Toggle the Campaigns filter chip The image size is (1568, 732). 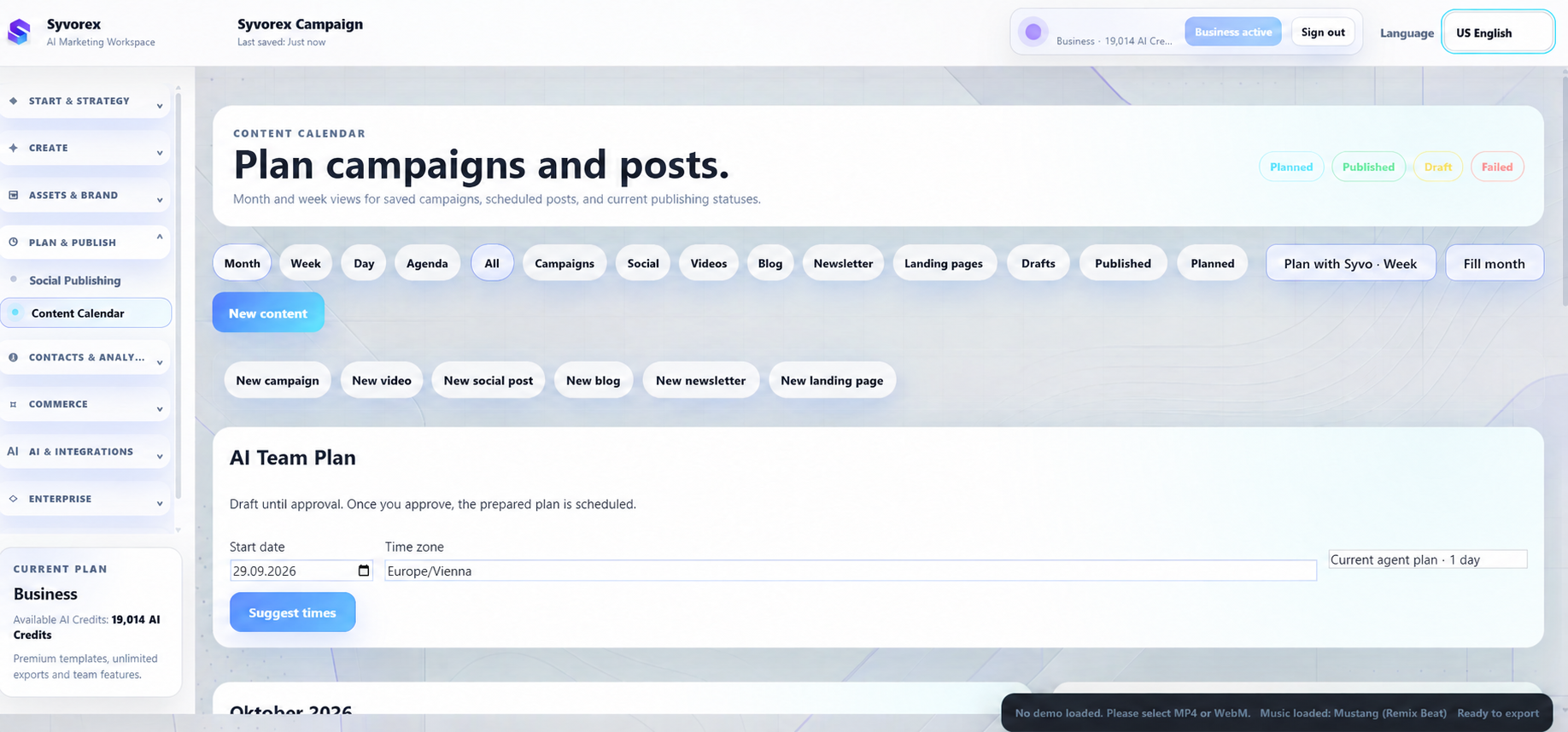(565, 263)
